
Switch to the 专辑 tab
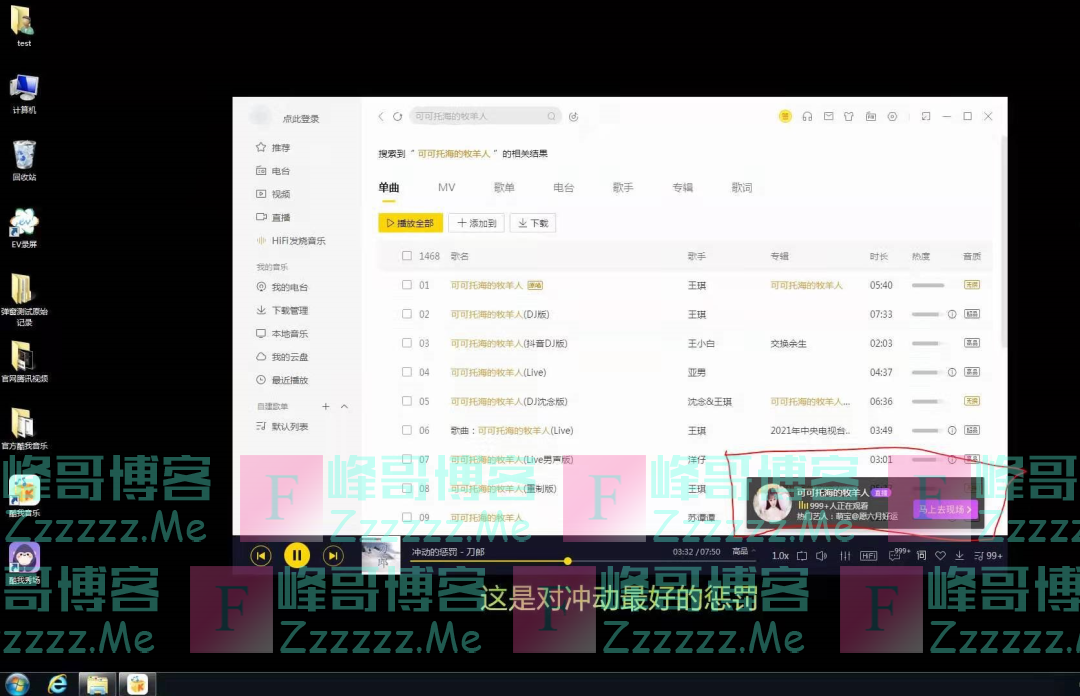[683, 187]
